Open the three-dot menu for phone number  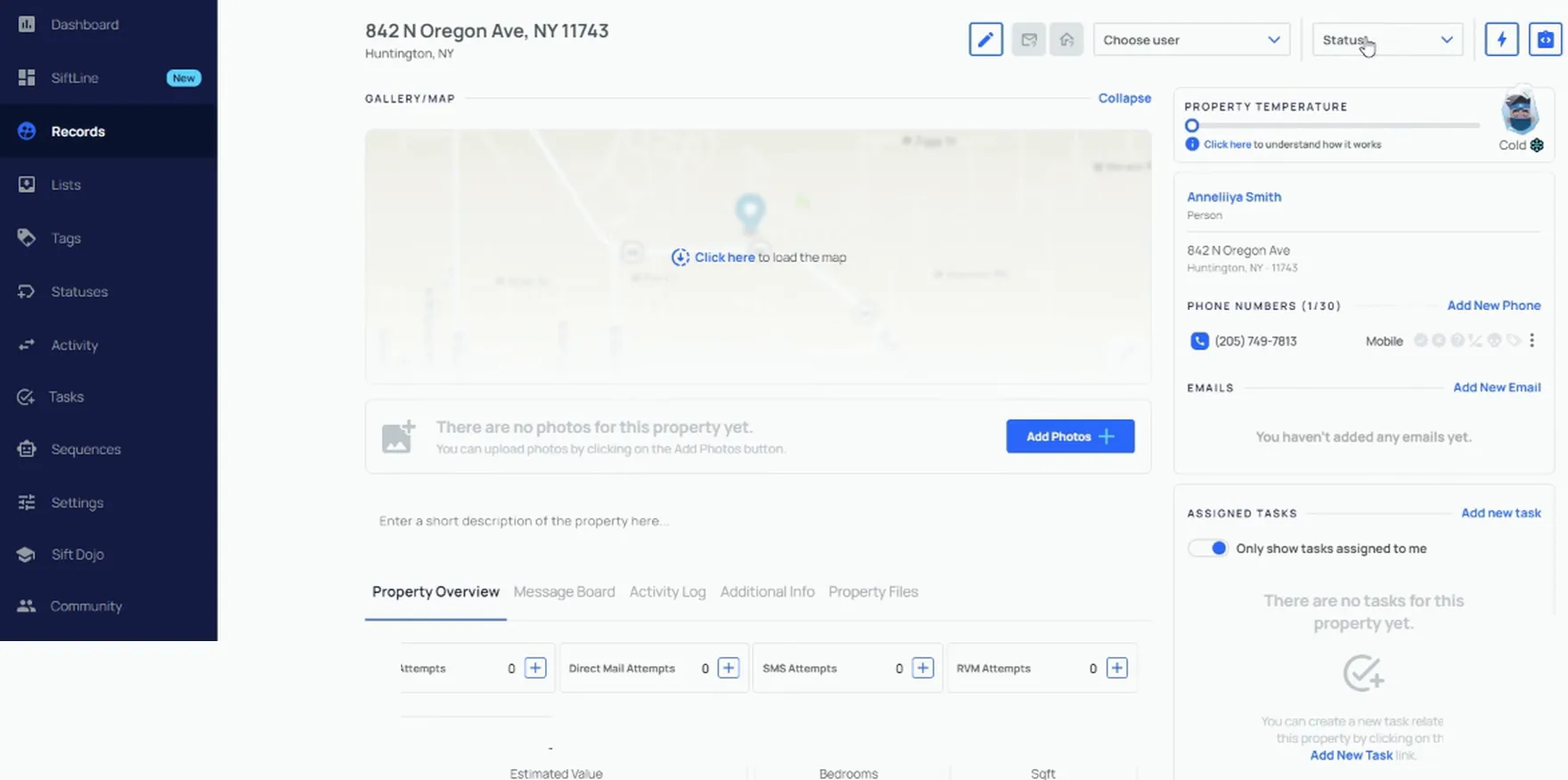tap(1531, 340)
